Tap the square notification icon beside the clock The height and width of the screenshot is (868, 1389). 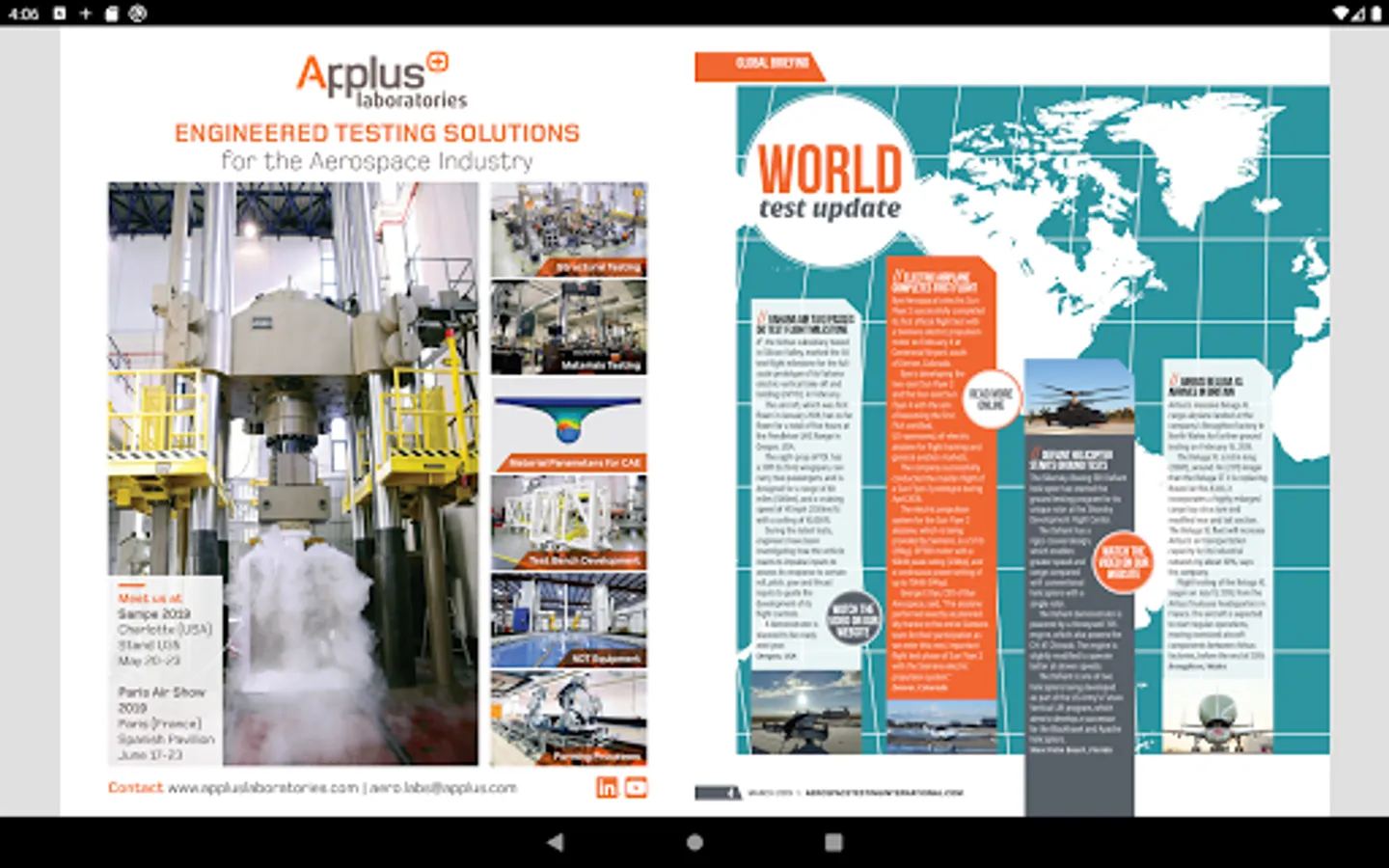tap(59, 13)
